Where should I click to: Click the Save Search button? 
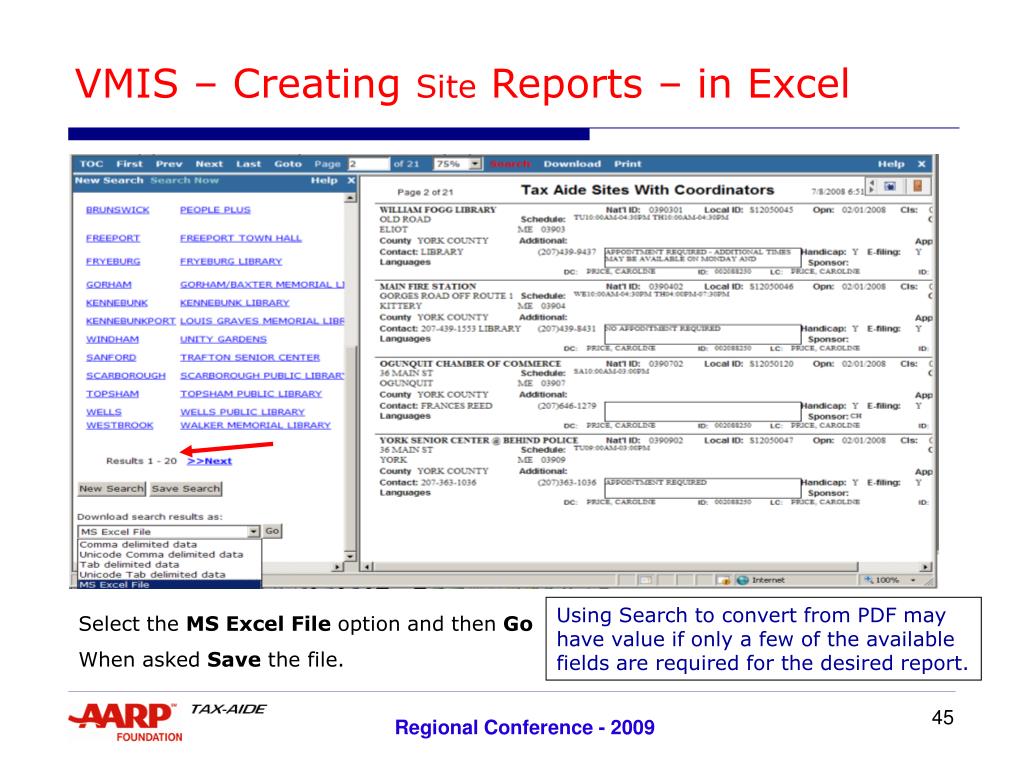[x=186, y=488]
